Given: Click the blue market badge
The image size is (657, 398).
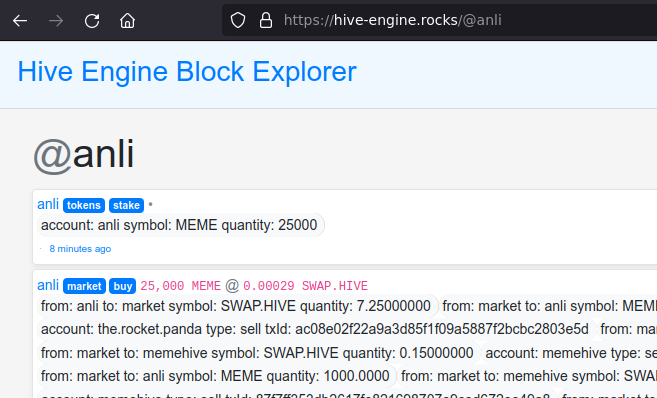Looking at the screenshot, I should pyautogui.click(x=84, y=286).
